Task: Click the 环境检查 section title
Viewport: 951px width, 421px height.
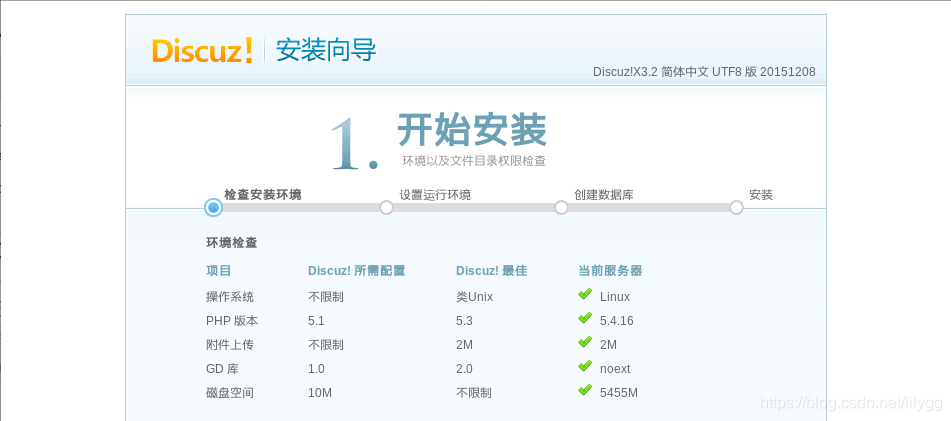Action: [232, 243]
